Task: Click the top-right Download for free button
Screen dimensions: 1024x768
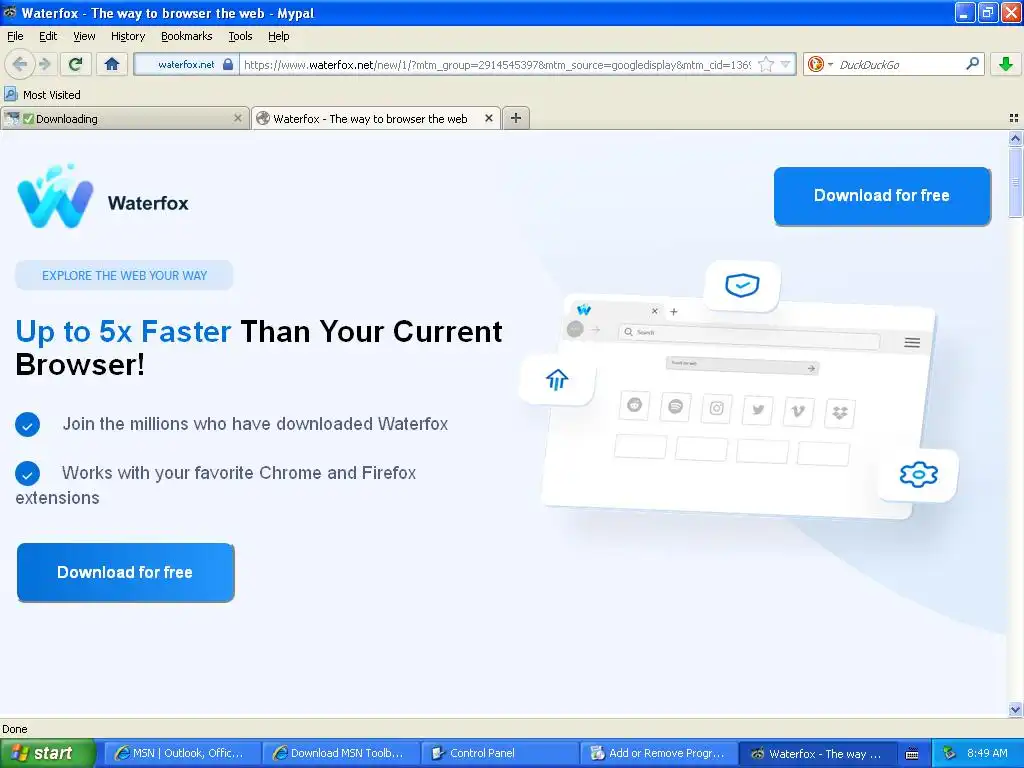Action: click(x=882, y=196)
